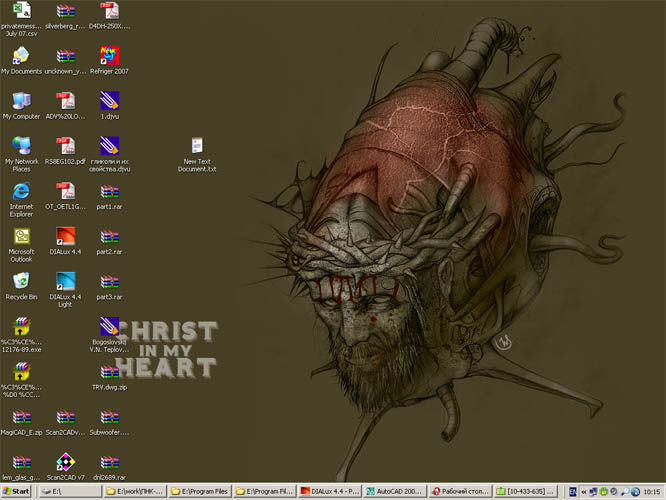This screenshot has width=666, height=500.
Task: Click the system tray clock
Action: tap(652, 491)
